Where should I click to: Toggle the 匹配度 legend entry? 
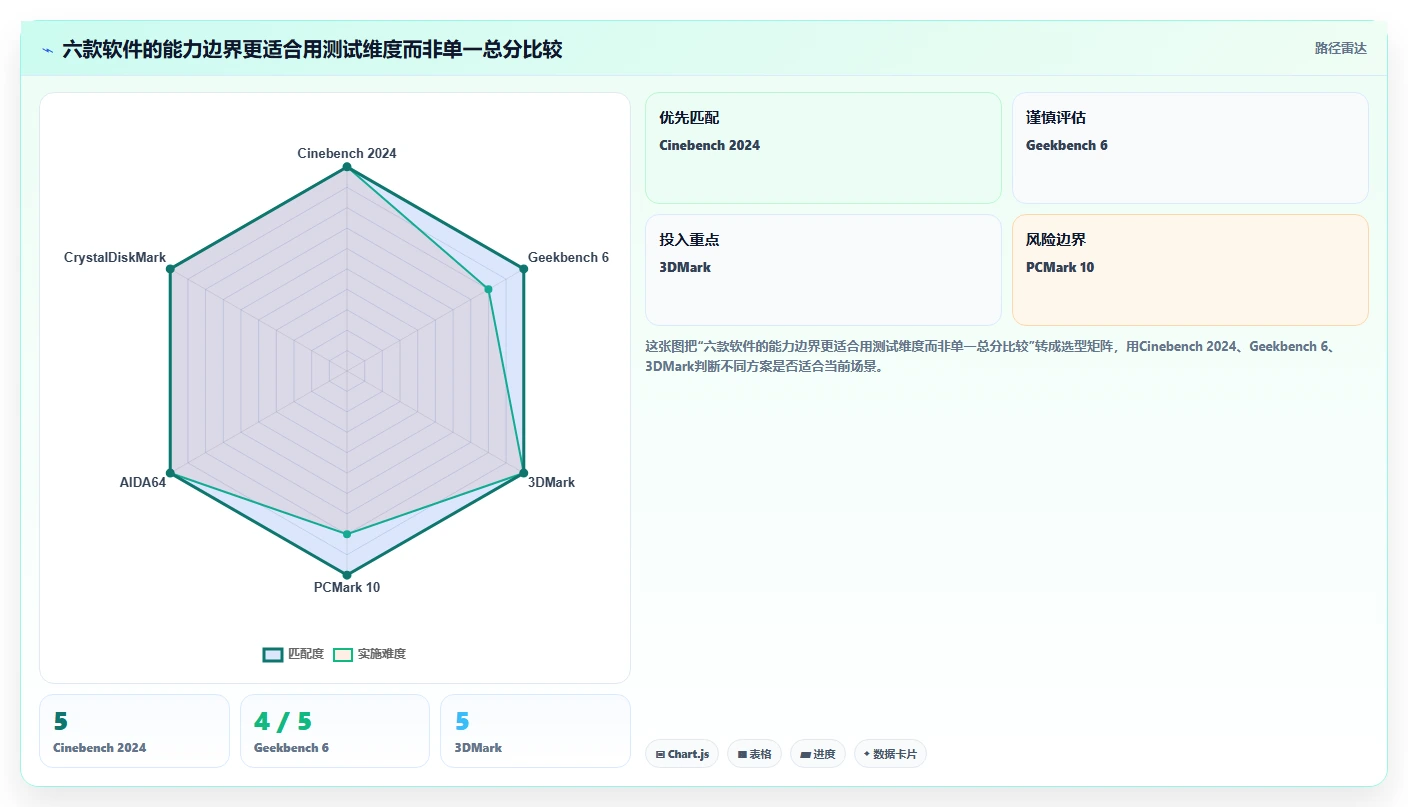[293, 654]
